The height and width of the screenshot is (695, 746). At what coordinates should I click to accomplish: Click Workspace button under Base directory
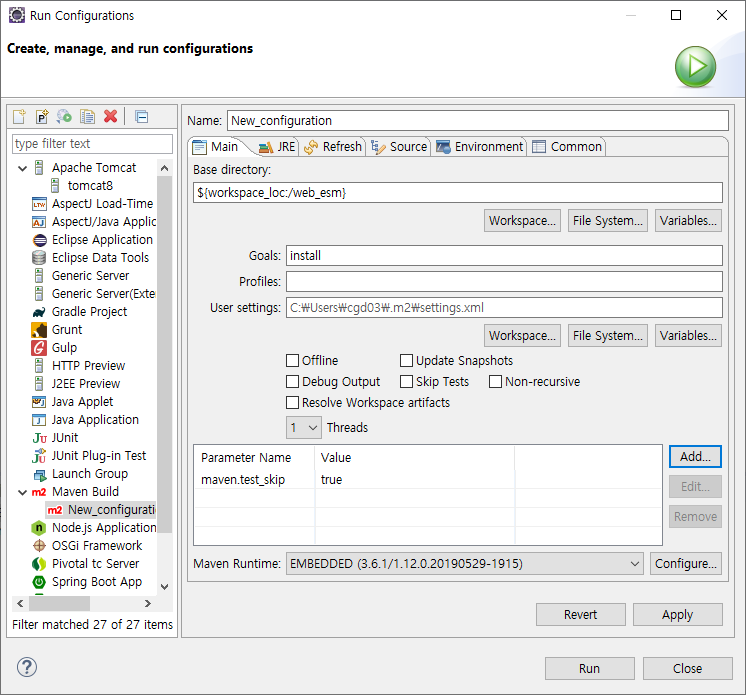(x=522, y=221)
